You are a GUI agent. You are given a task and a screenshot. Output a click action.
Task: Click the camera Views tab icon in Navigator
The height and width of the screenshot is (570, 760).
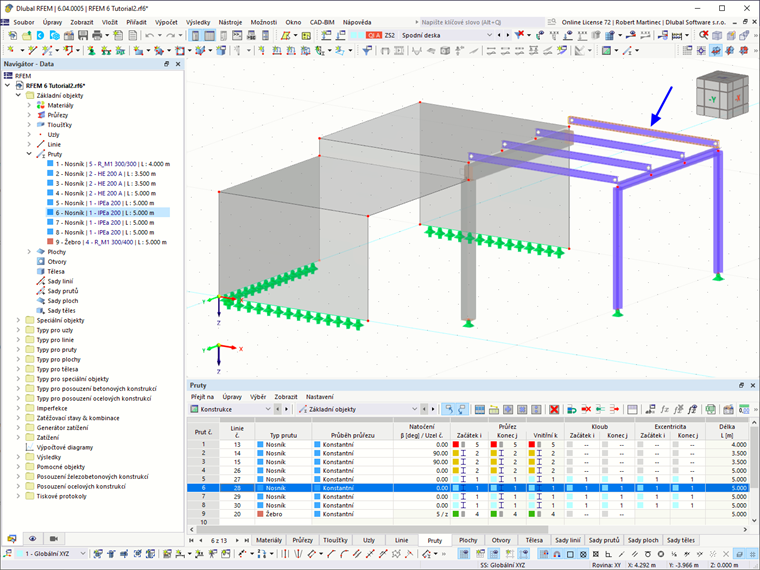coord(54,538)
